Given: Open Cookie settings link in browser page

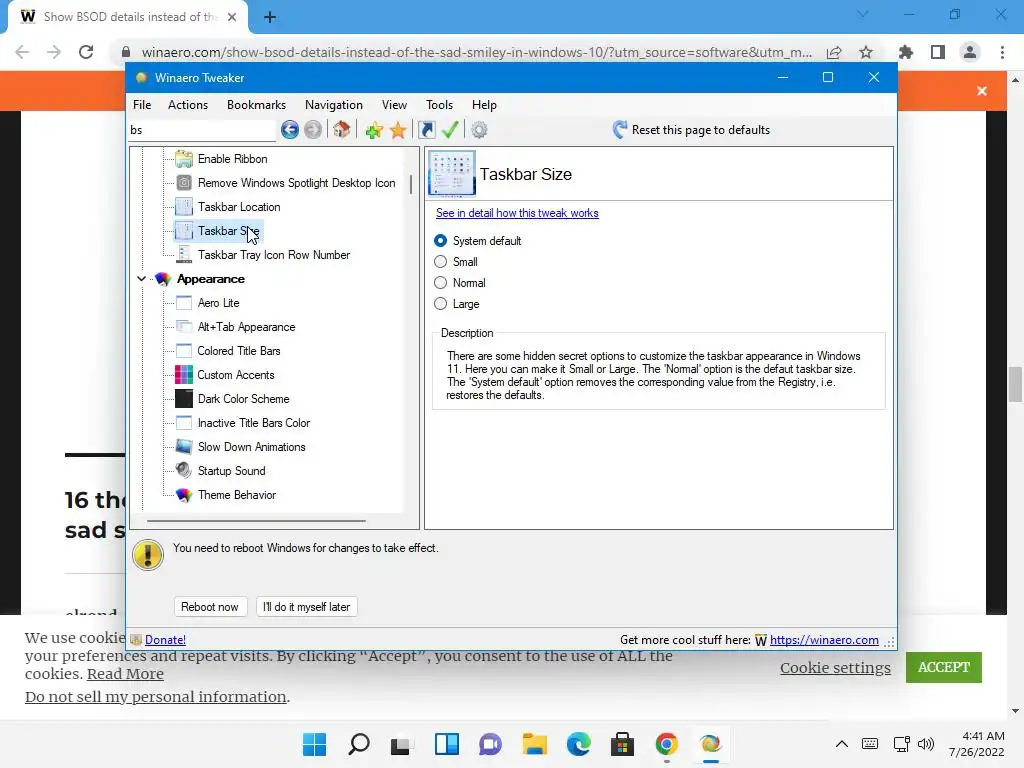Looking at the screenshot, I should 835,667.
